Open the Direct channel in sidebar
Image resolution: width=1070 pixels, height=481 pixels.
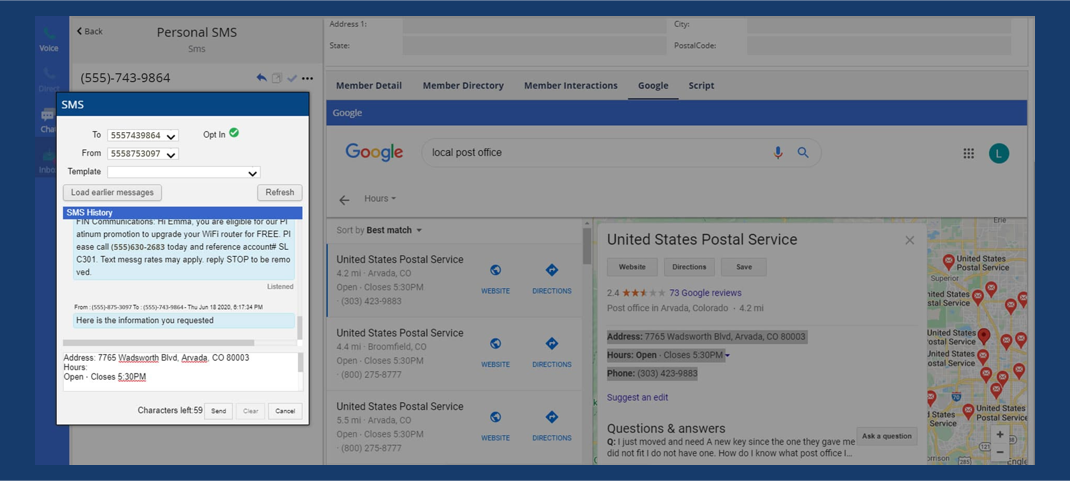point(48,79)
